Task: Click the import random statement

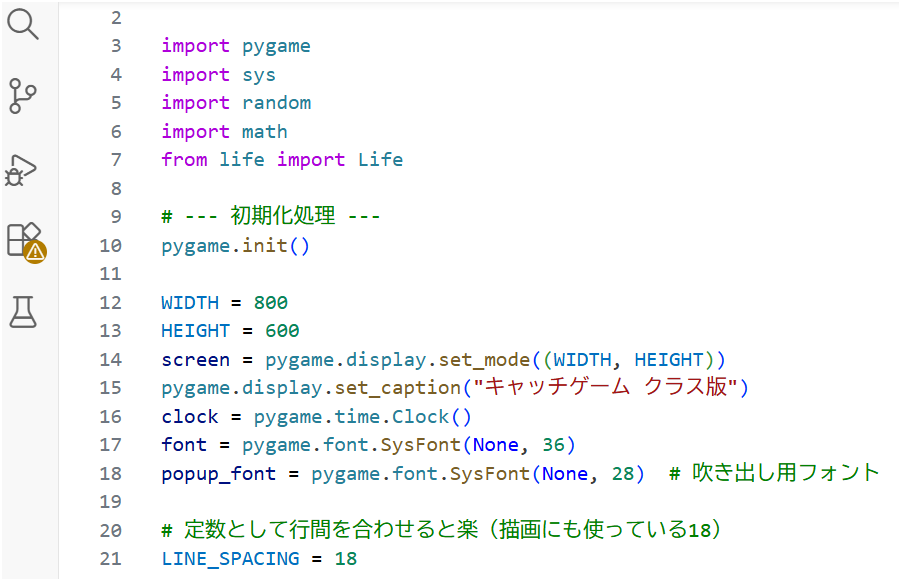Action: tap(236, 102)
